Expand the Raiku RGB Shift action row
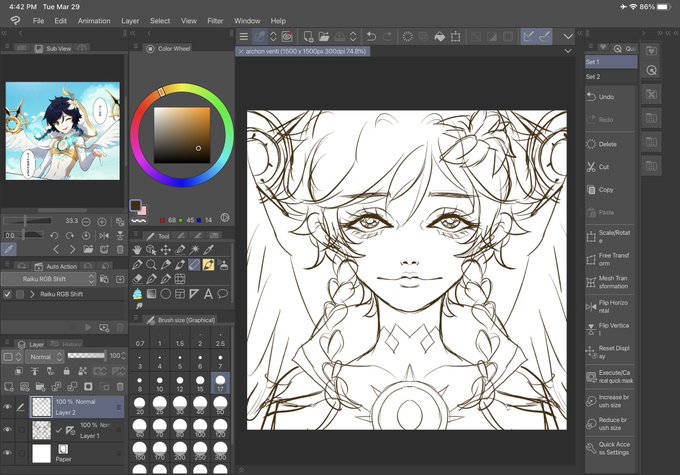Viewport: 680px width, 475px height. click(x=32, y=294)
